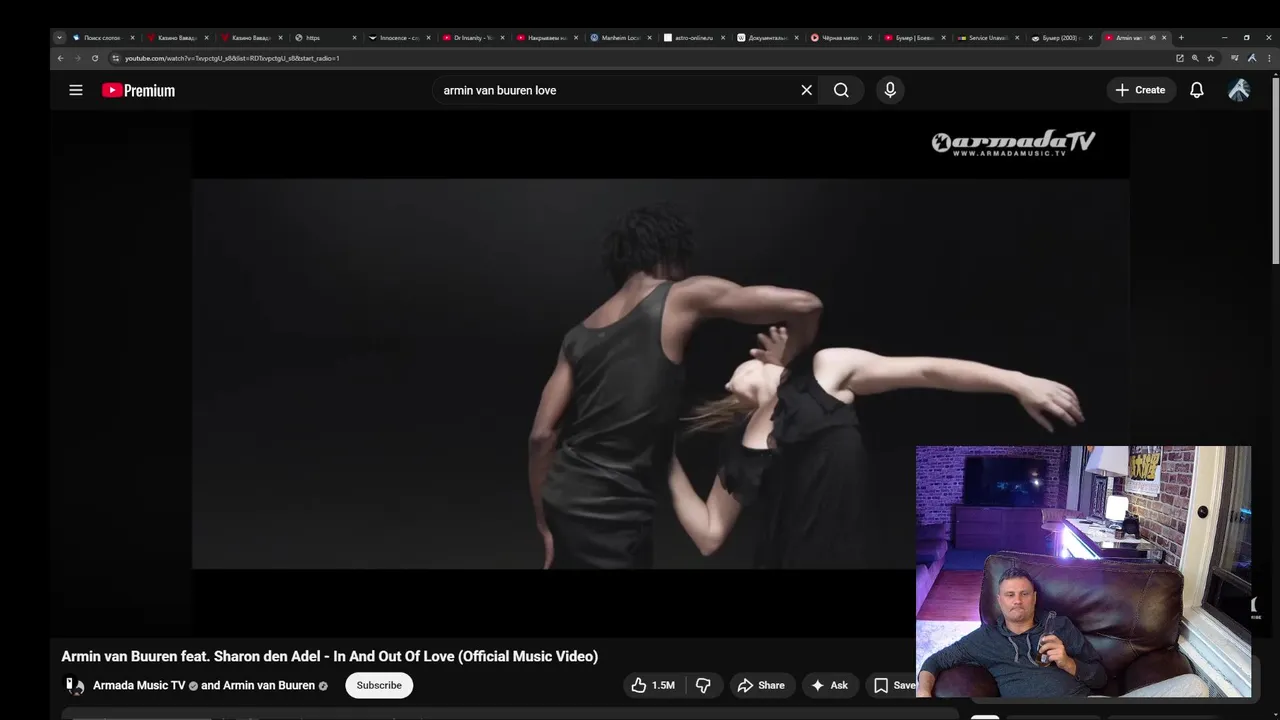Clear the search box with the X icon
This screenshot has height=720, width=1280.
807,90
